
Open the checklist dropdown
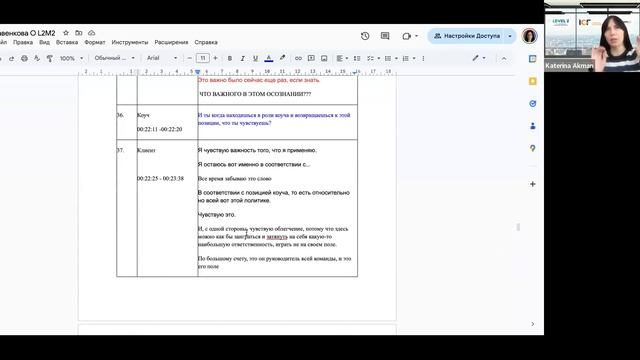(373, 58)
